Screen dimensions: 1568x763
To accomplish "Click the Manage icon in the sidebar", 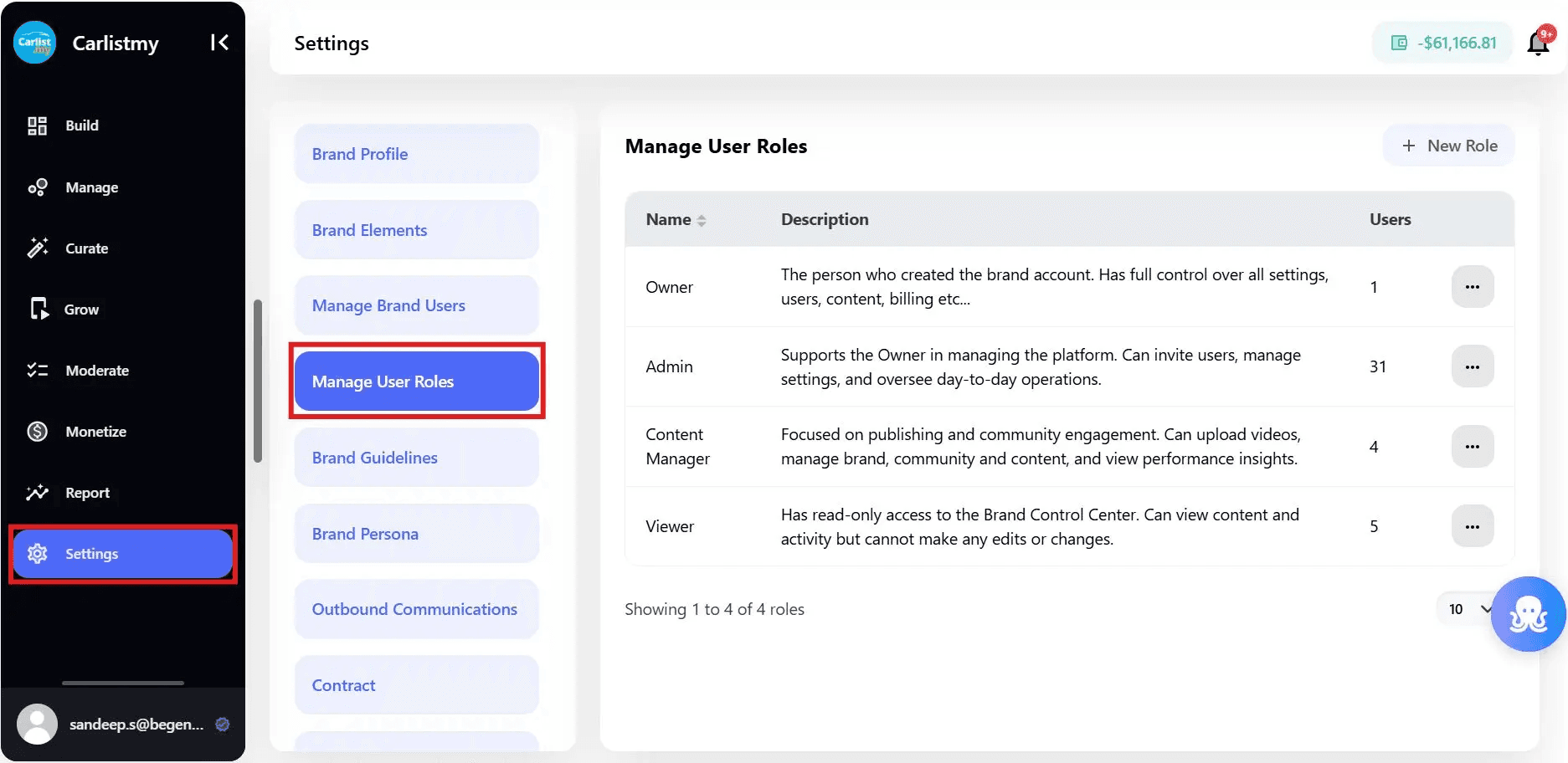I will (x=37, y=187).
